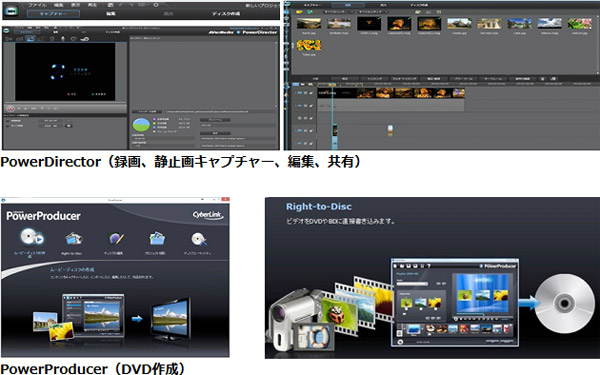Image resolution: width=600 pixels, height=375 pixels.
Task: Select the disc editing icon with pencil
Action: [116, 239]
